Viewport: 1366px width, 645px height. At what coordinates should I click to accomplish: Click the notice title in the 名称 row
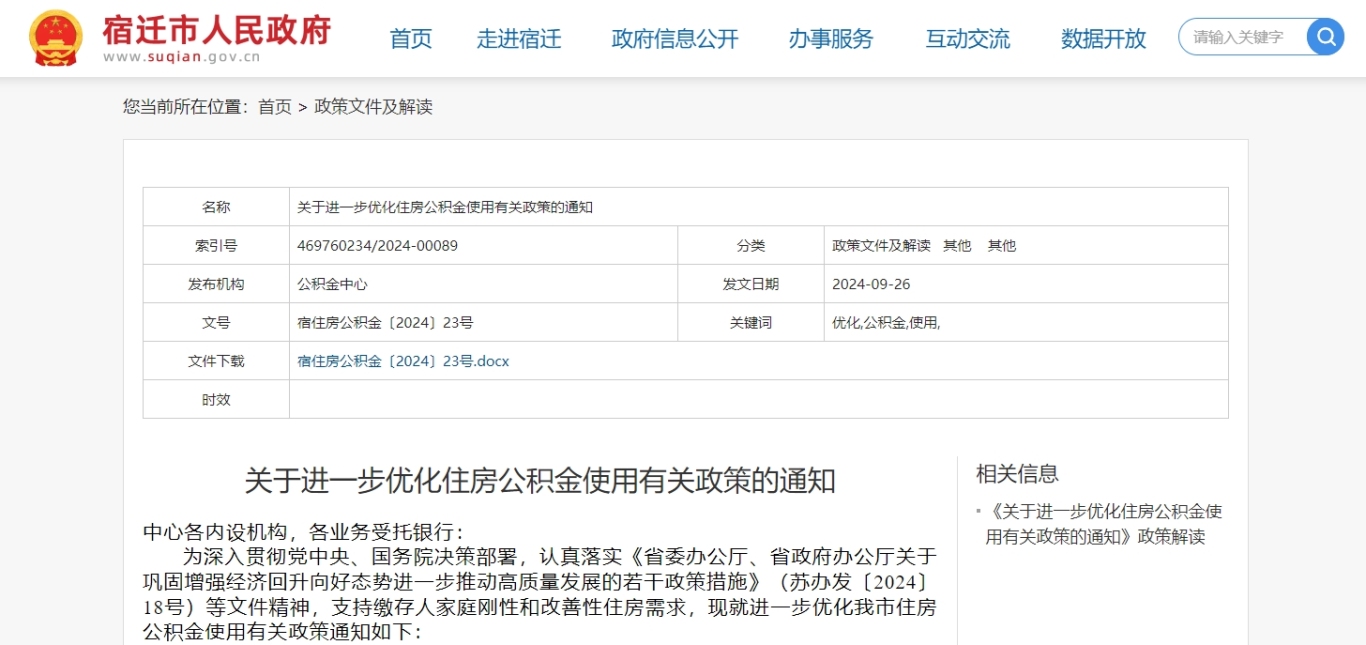coord(445,207)
